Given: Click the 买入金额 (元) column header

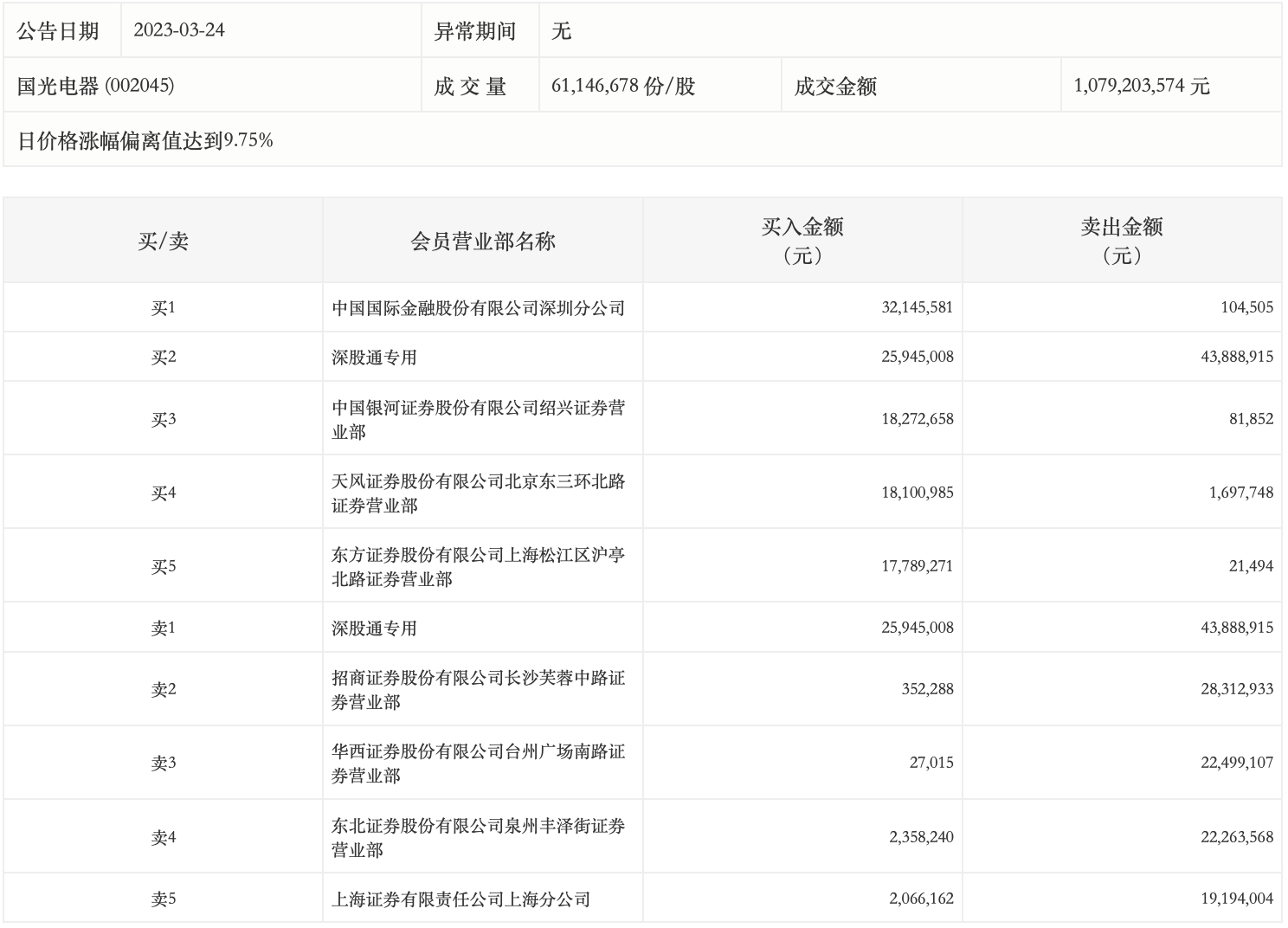Looking at the screenshot, I should pyautogui.click(x=802, y=241).
